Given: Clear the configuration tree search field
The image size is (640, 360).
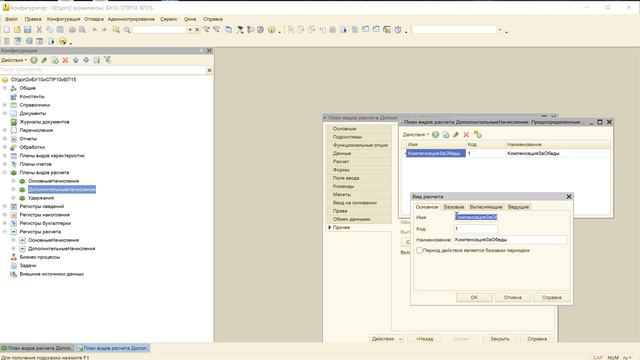Looking at the screenshot, I should coord(209,70).
